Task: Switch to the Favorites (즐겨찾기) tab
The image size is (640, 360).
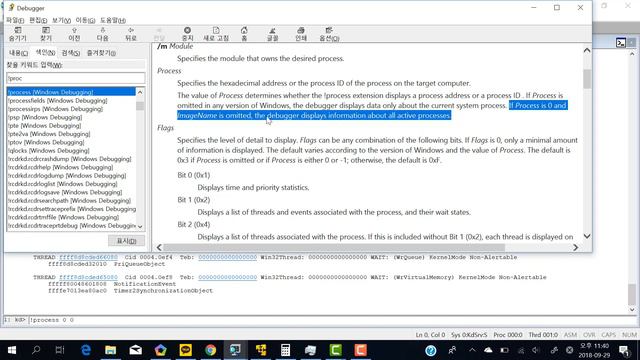Action: click(101, 53)
